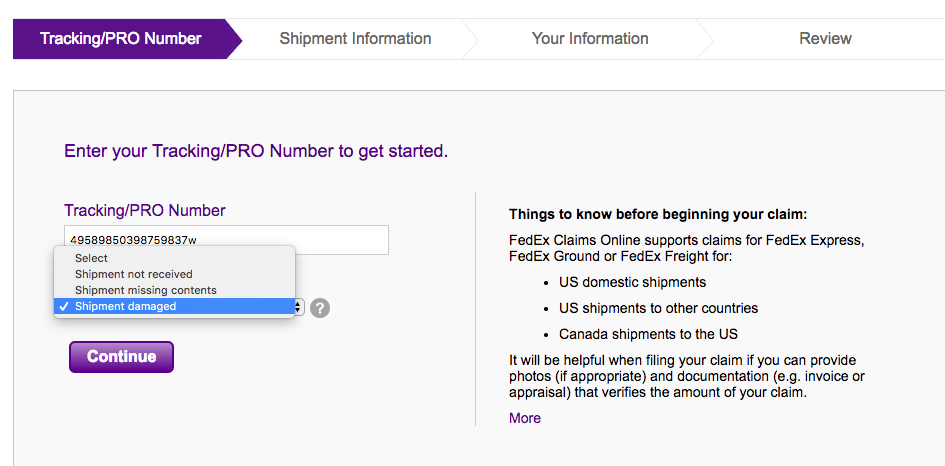Go to the Shipment Information step

(x=355, y=39)
